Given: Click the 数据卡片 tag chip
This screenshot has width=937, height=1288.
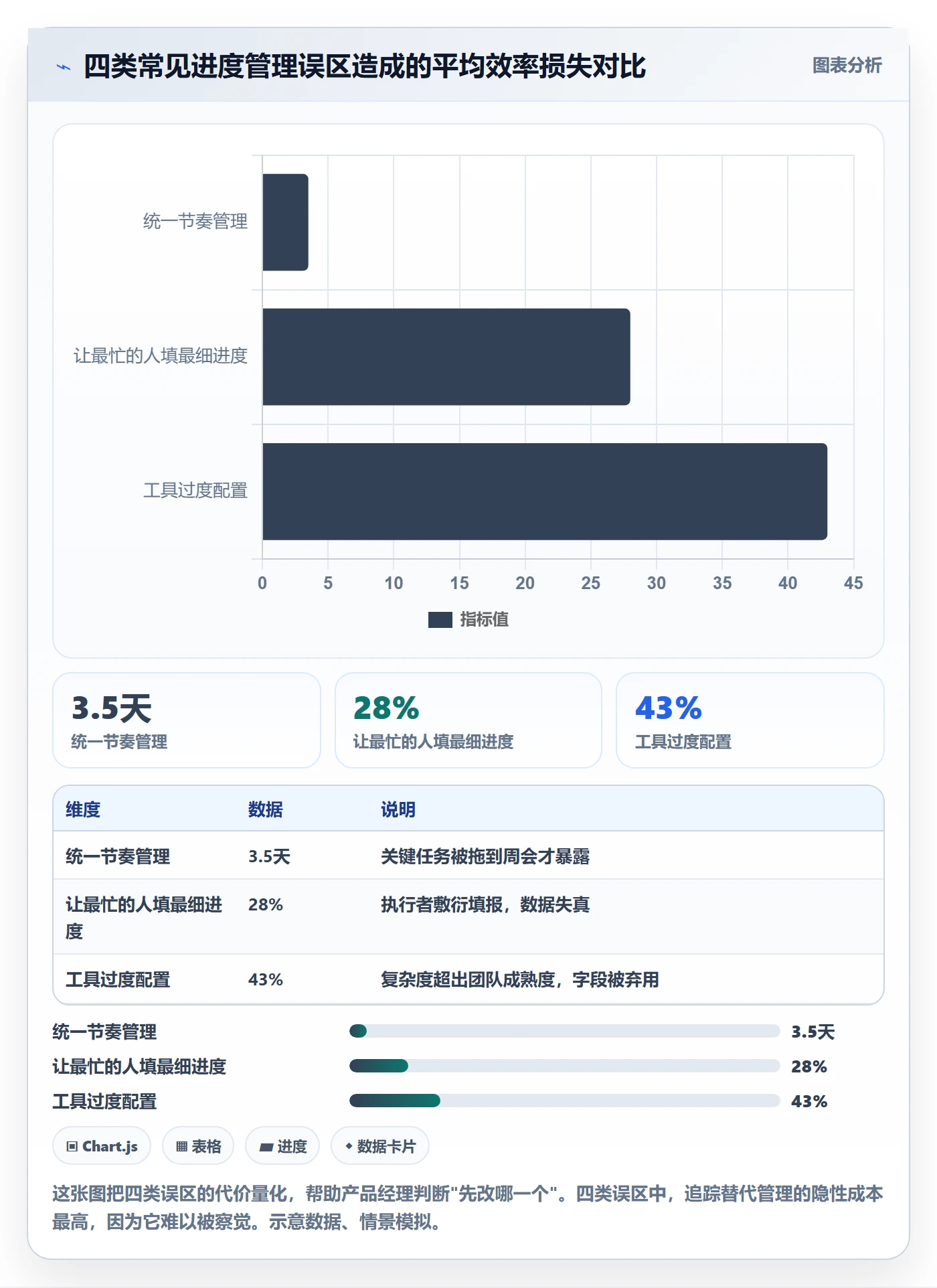Looking at the screenshot, I should (380, 1146).
